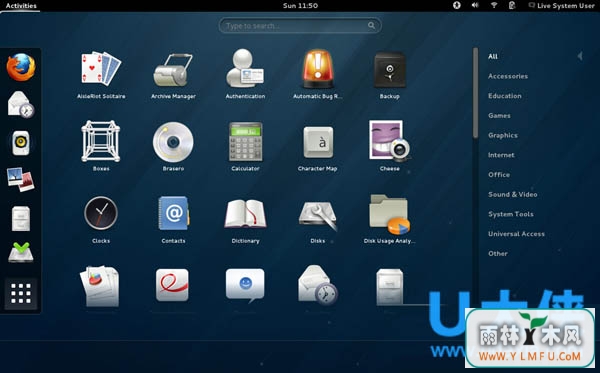Screen dimensions: 600x373
Task: Launch Contacts
Action: click(x=173, y=220)
